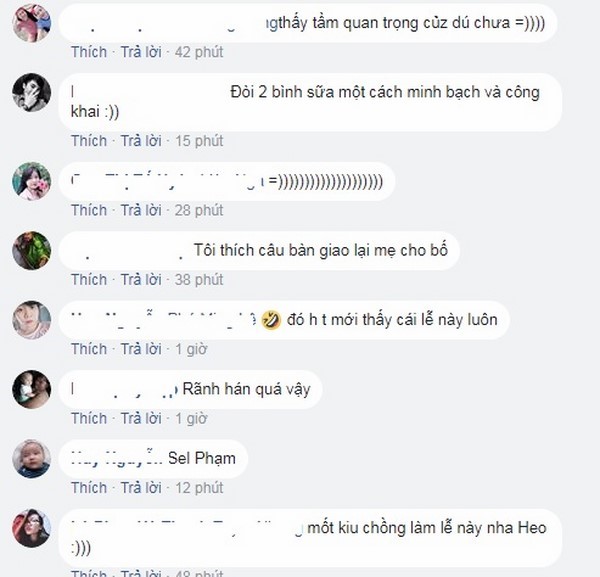Reply to the comment posted 15 phút ago
The width and height of the screenshot is (600, 577).
click(x=141, y=141)
